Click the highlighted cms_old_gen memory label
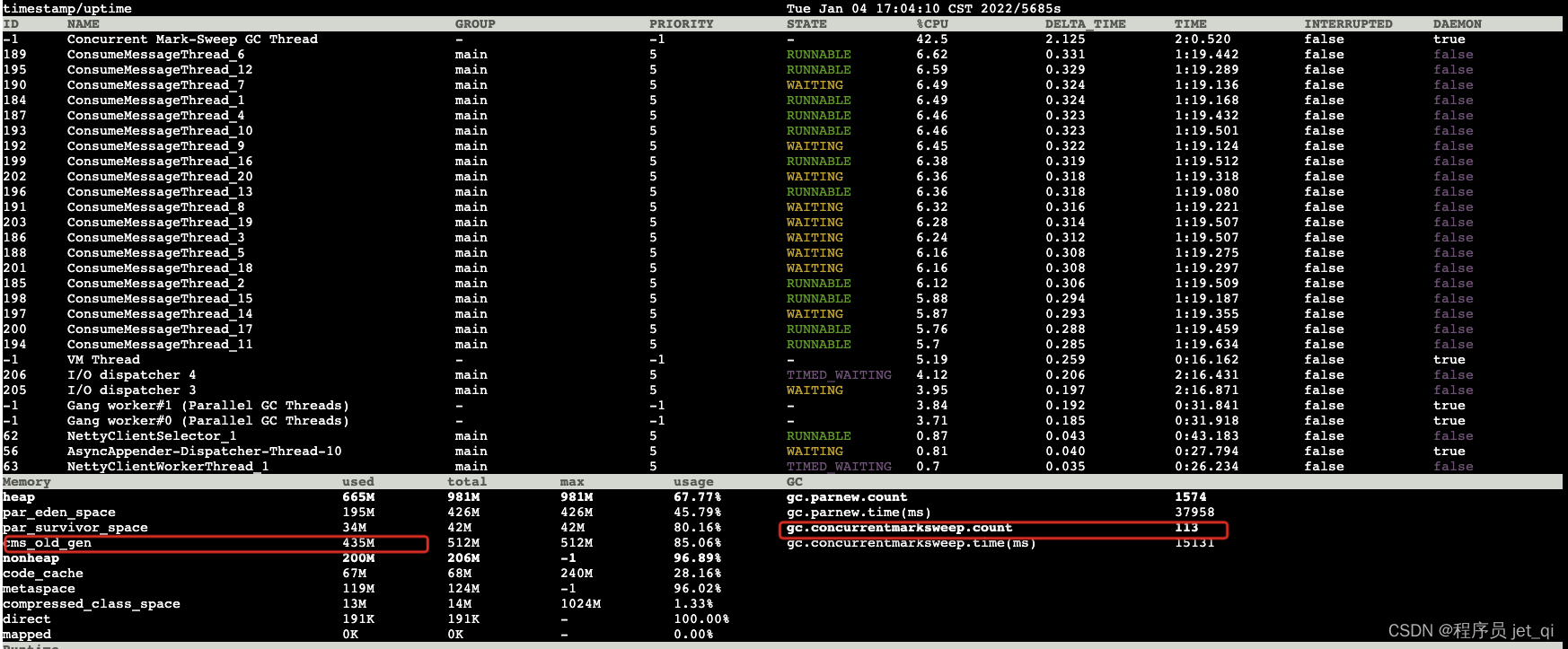This screenshot has width=1568, height=649. (48, 543)
